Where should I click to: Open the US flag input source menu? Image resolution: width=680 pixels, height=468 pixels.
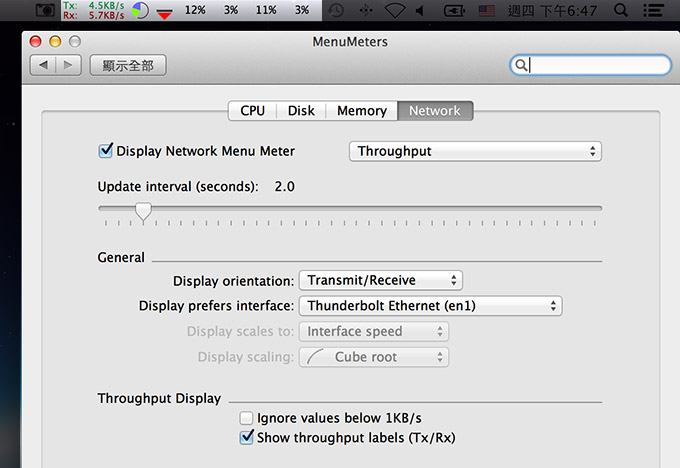click(x=487, y=10)
